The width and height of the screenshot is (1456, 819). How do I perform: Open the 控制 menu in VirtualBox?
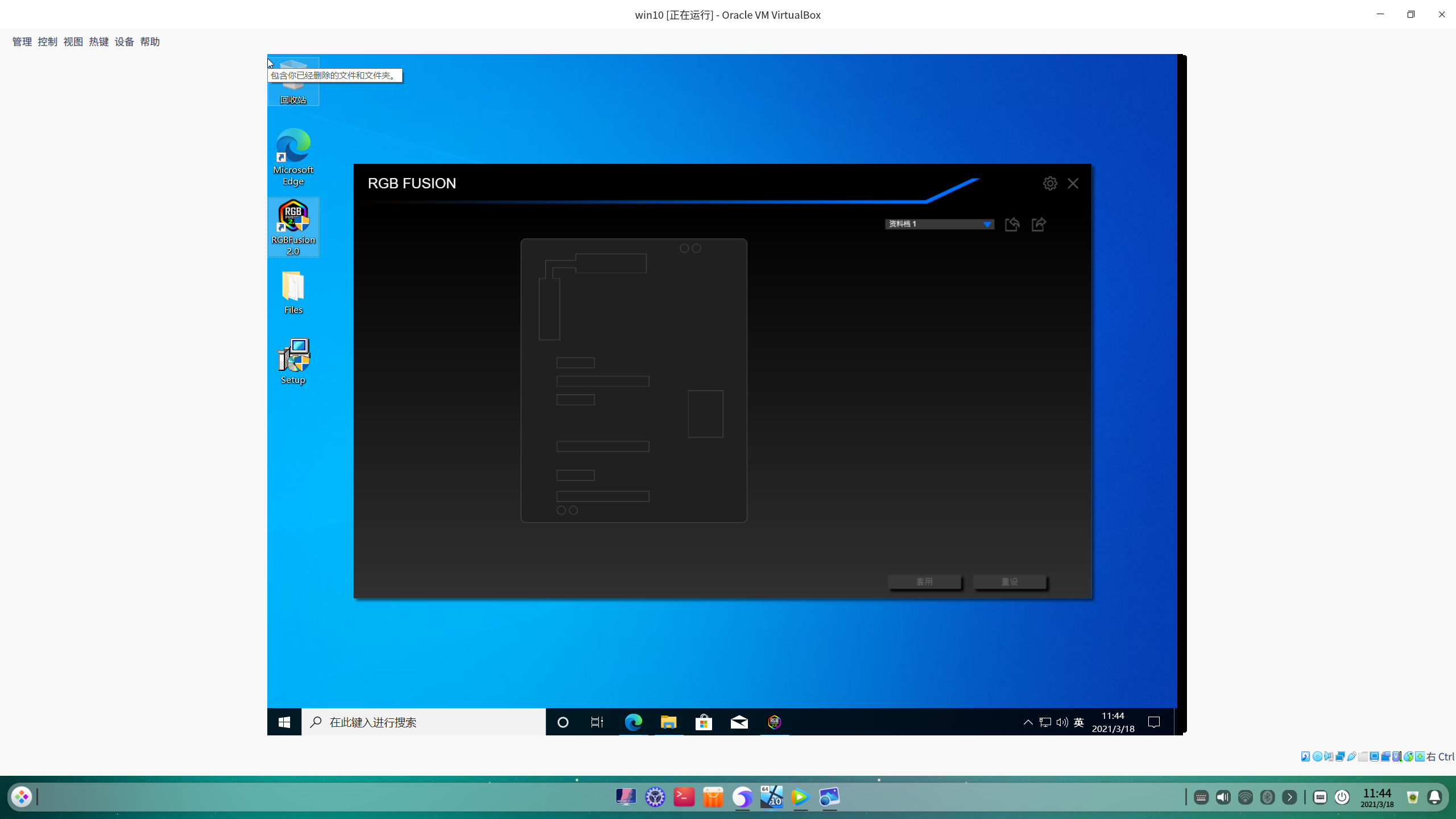[x=47, y=42]
